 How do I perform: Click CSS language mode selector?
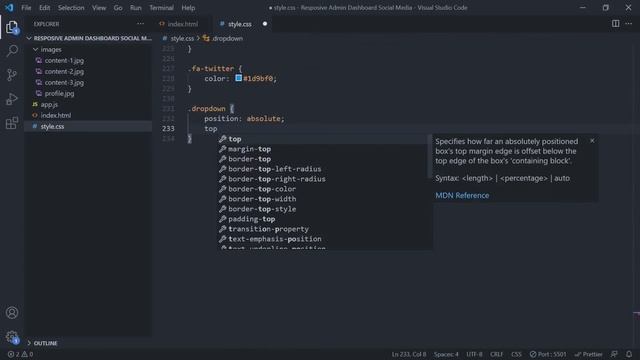tap(516, 354)
